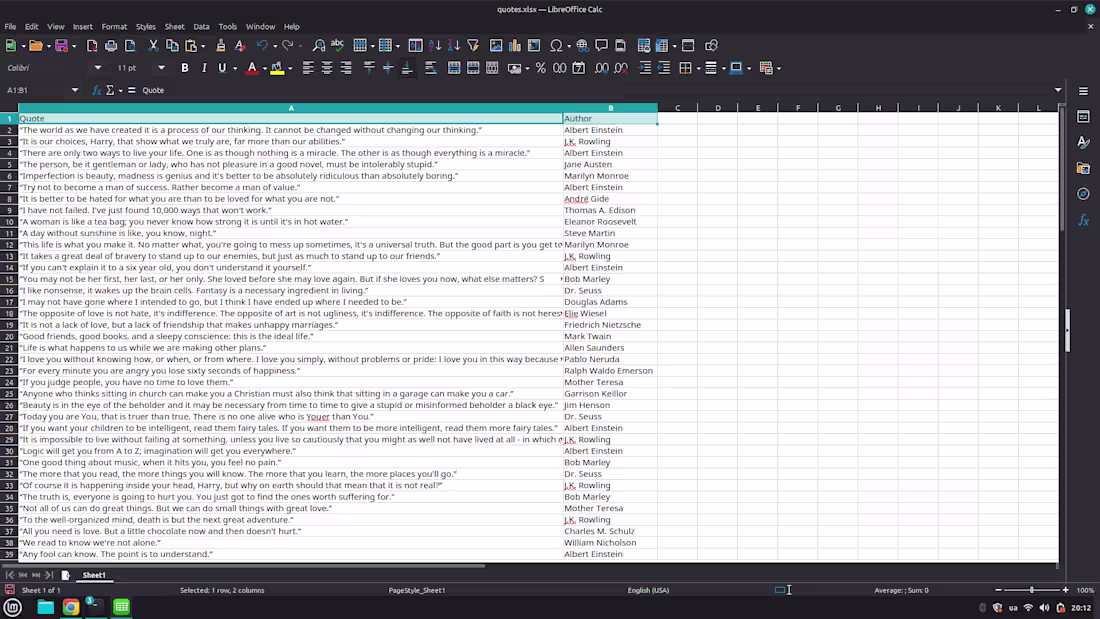Insert chart via bar chart icon

click(x=515, y=46)
